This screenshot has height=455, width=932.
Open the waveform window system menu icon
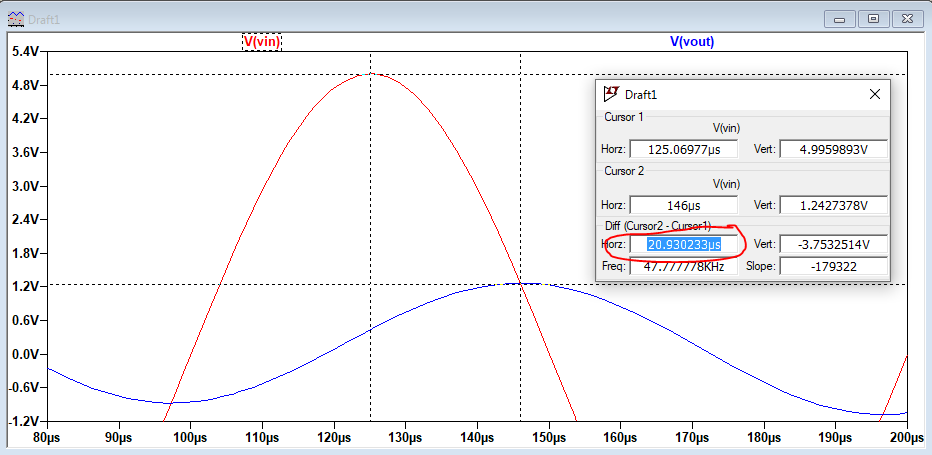[16, 18]
